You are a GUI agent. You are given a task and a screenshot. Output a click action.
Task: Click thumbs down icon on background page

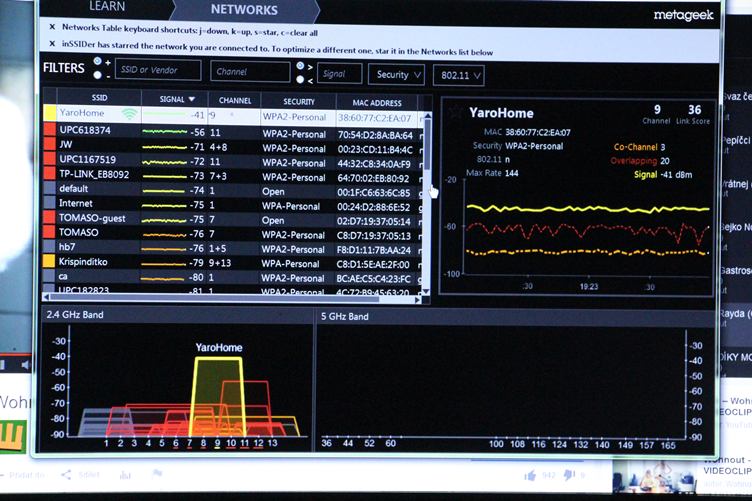click(569, 476)
